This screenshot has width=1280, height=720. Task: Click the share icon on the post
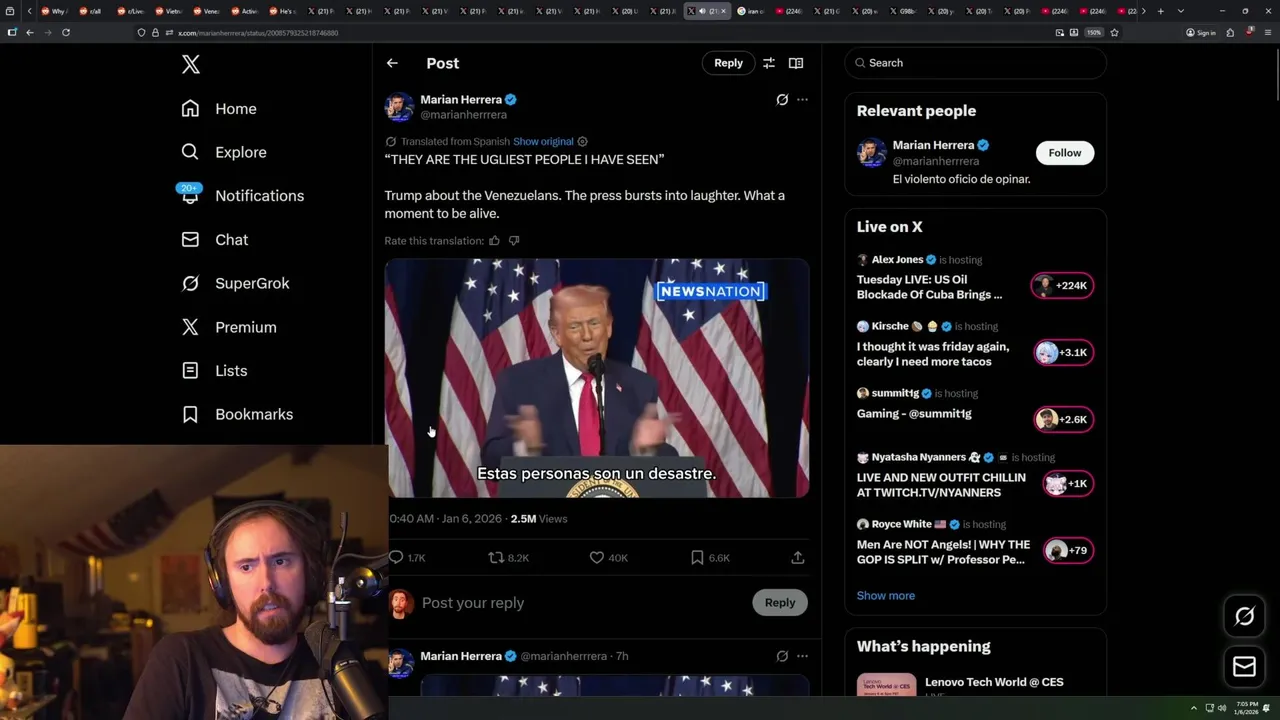point(798,558)
